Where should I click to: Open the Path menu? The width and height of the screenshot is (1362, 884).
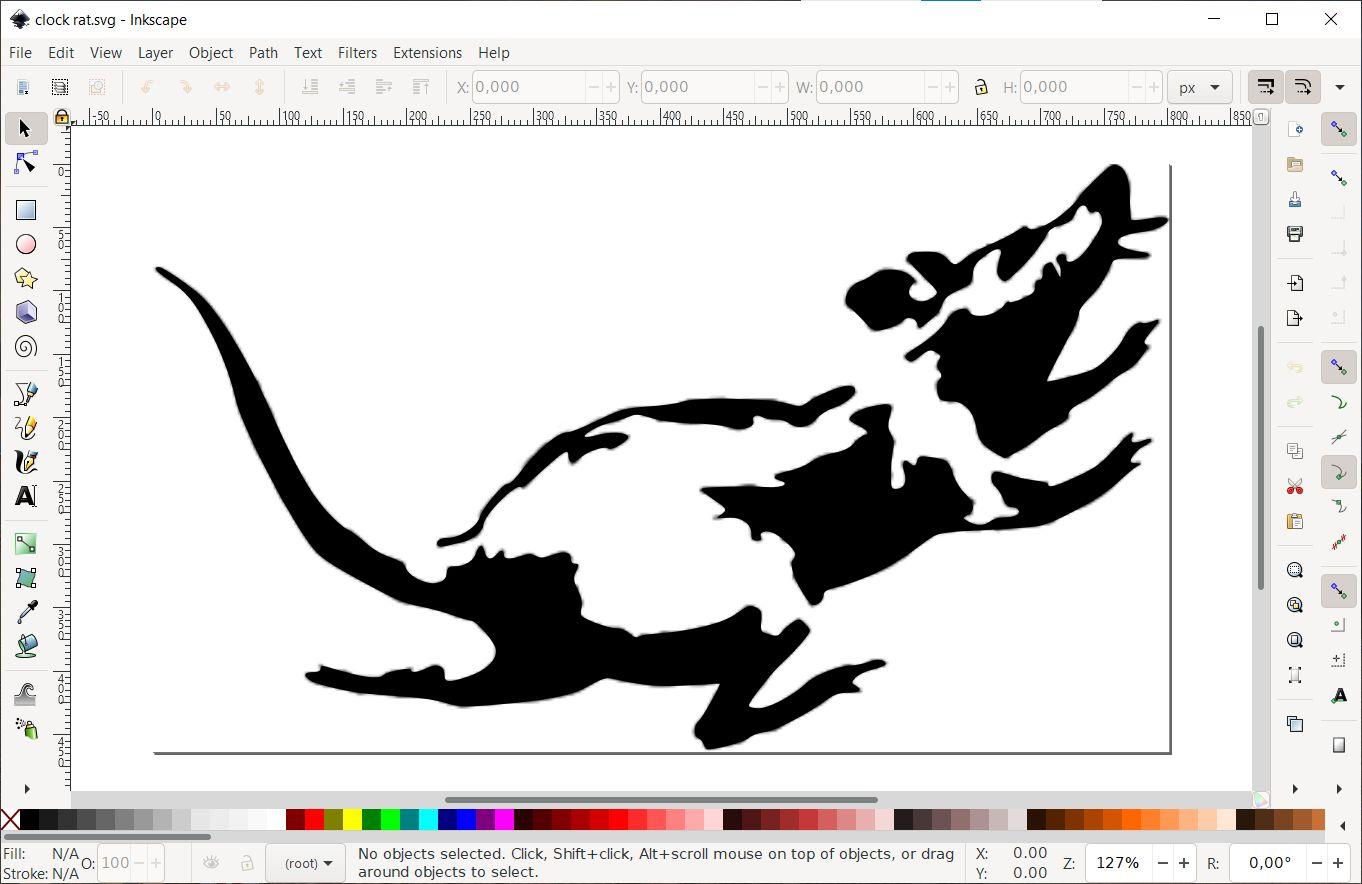point(263,53)
